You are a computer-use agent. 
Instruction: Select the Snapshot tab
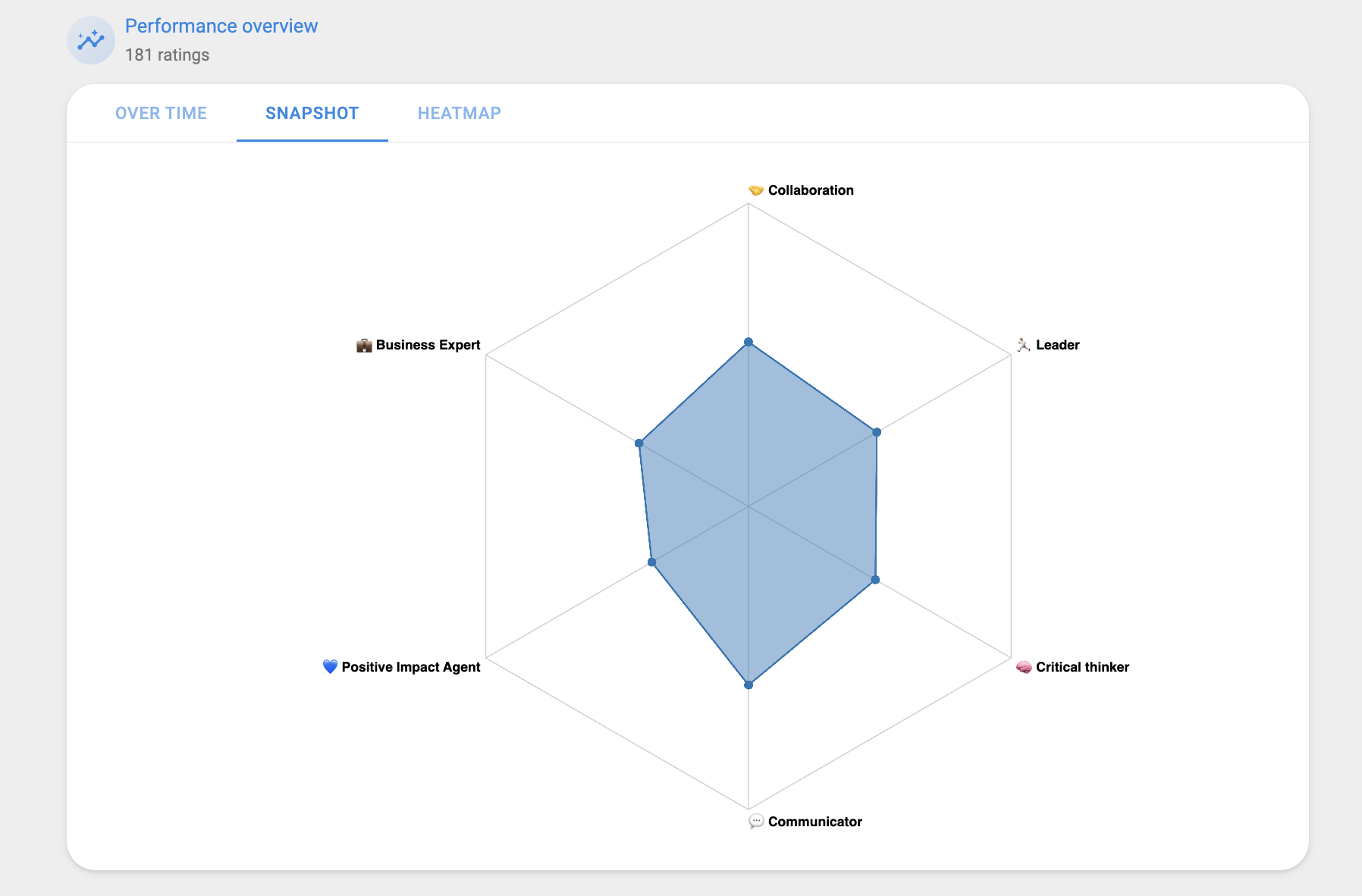coord(312,113)
